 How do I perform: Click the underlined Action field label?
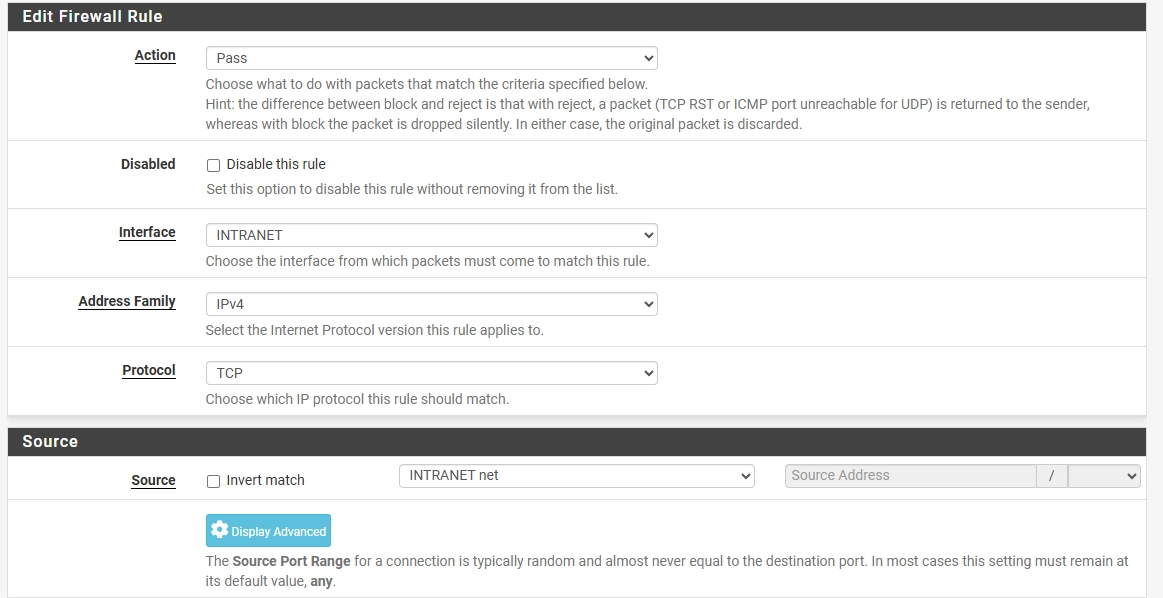click(x=155, y=56)
